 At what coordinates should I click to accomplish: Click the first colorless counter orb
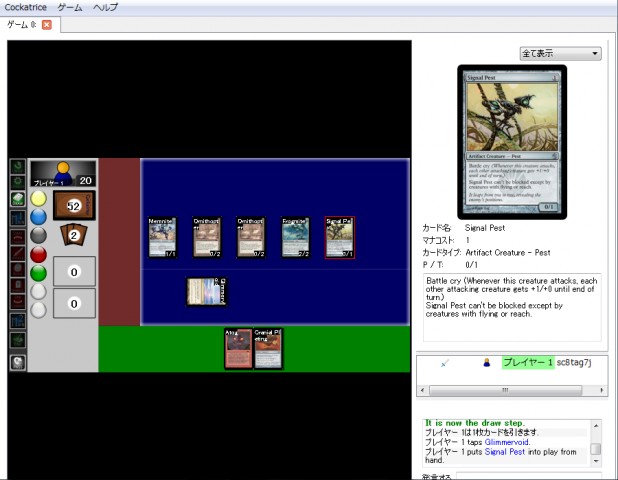[x=38, y=292]
